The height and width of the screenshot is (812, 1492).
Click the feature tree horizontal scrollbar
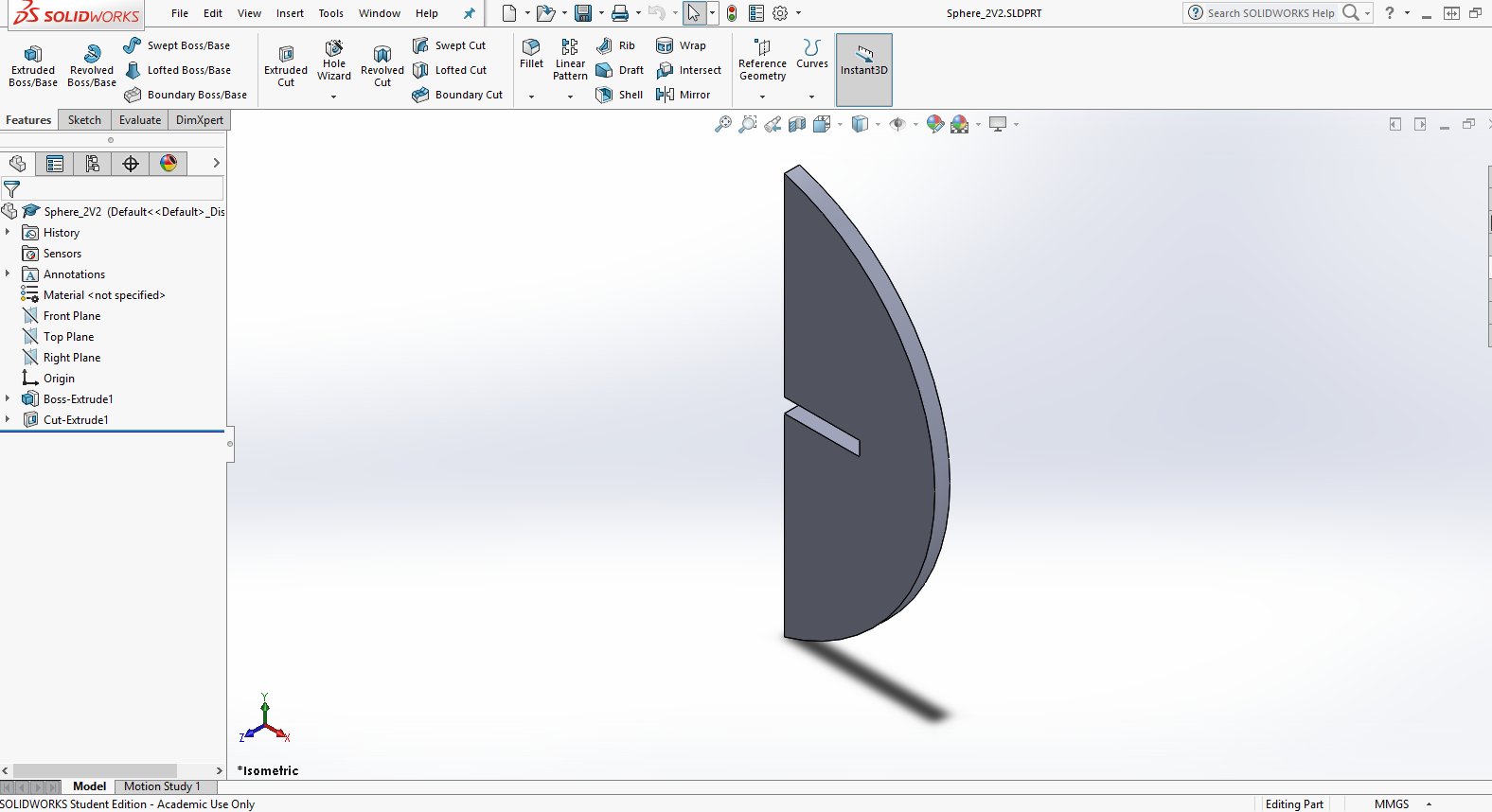tap(95, 770)
